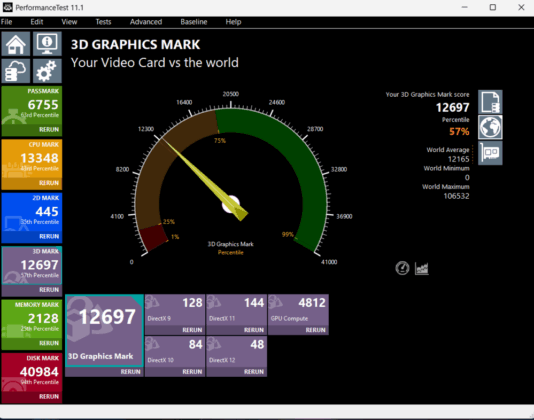Select the DirectX 11 result tile
The width and height of the screenshot is (534, 420).
pyautogui.click(x=237, y=310)
